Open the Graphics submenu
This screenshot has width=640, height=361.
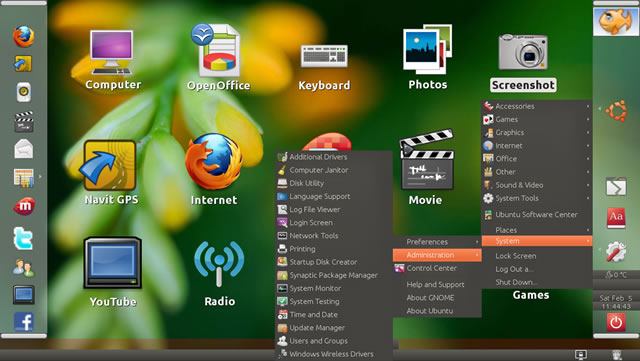[x=537, y=132]
